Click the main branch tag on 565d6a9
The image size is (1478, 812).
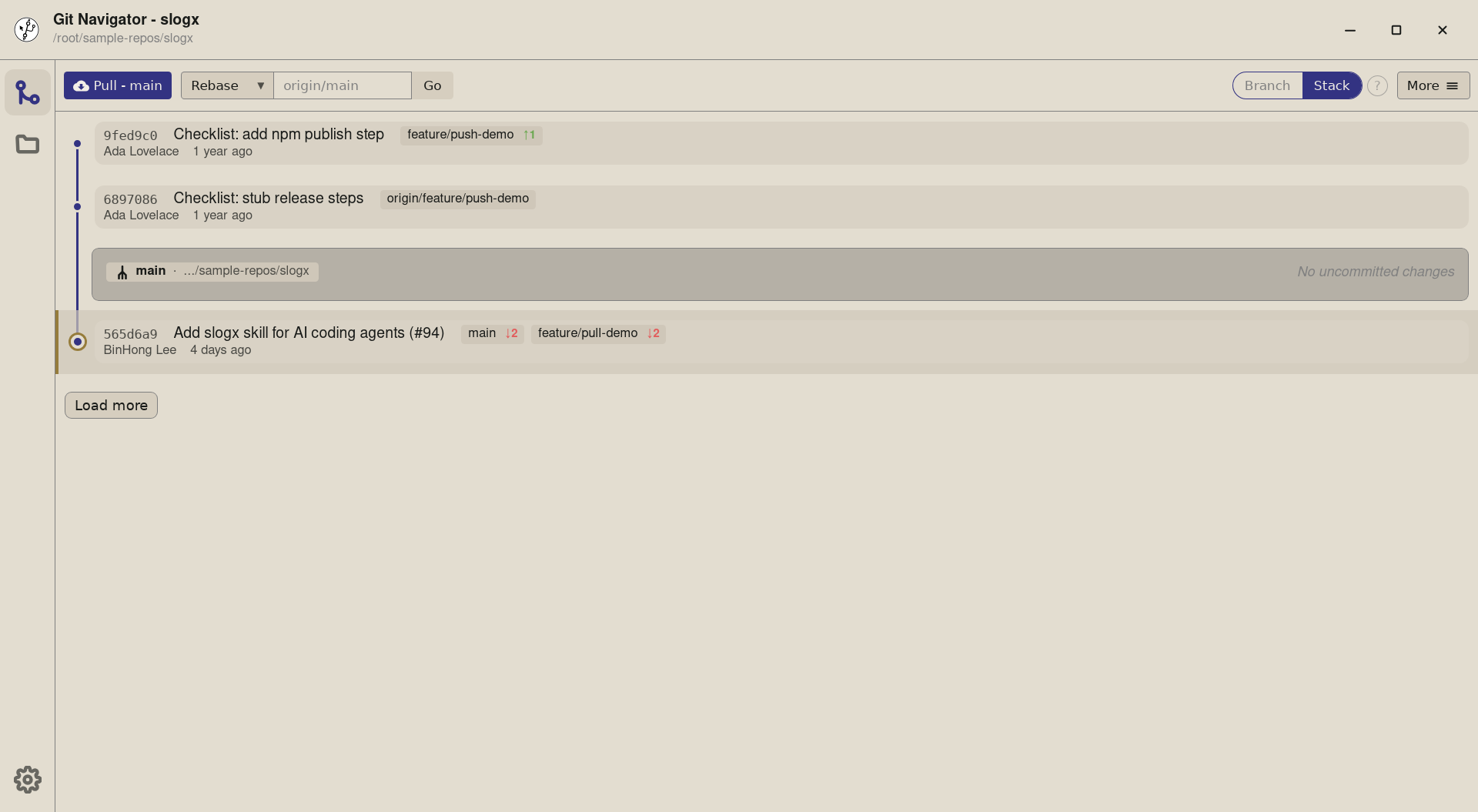coord(493,333)
